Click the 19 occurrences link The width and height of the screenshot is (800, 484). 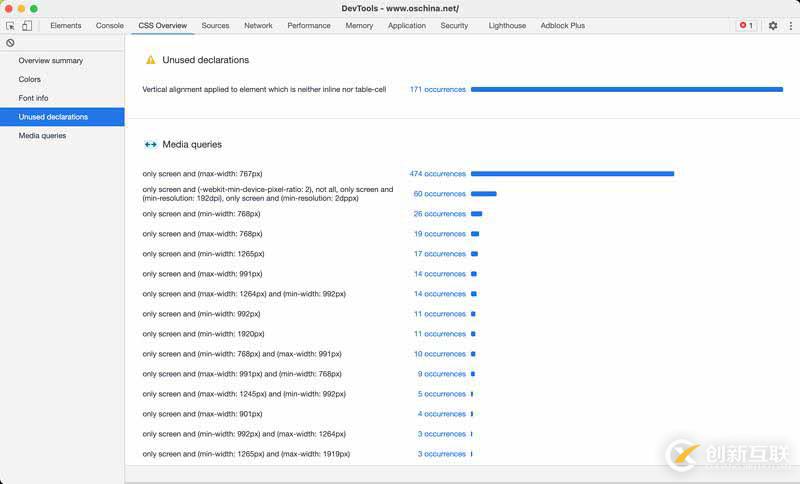tap(439, 234)
